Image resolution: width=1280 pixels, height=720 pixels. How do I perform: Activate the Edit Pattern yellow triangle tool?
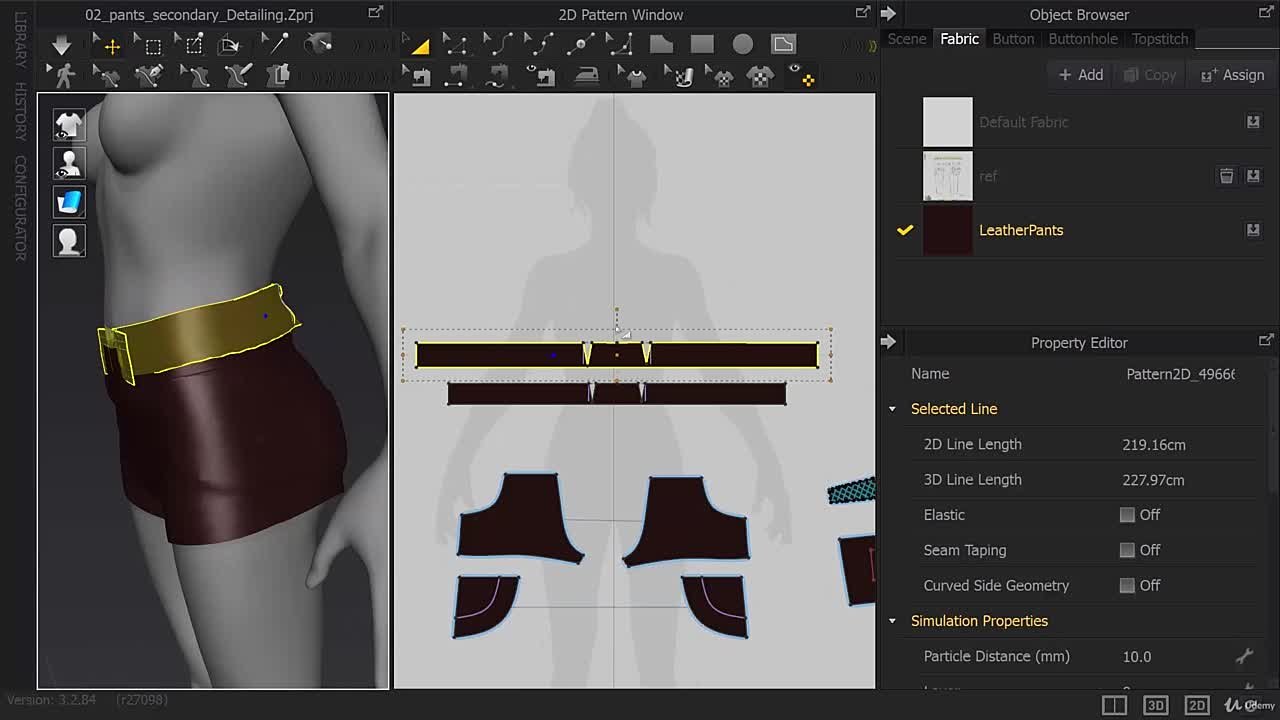tap(418, 45)
